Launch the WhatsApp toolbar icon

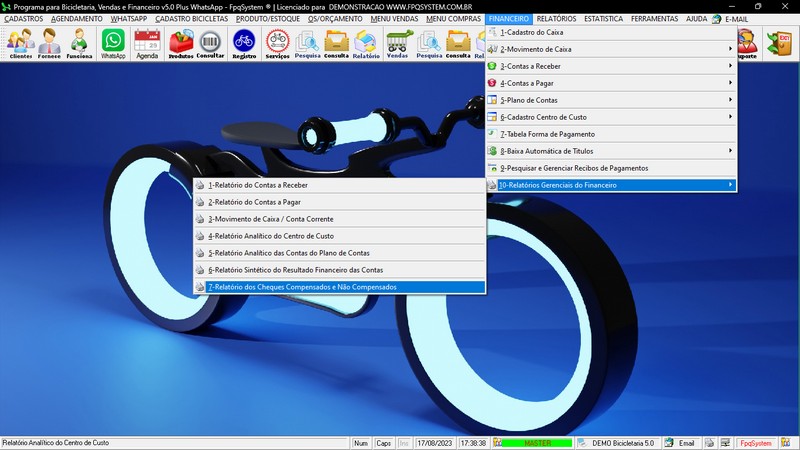(x=113, y=43)
